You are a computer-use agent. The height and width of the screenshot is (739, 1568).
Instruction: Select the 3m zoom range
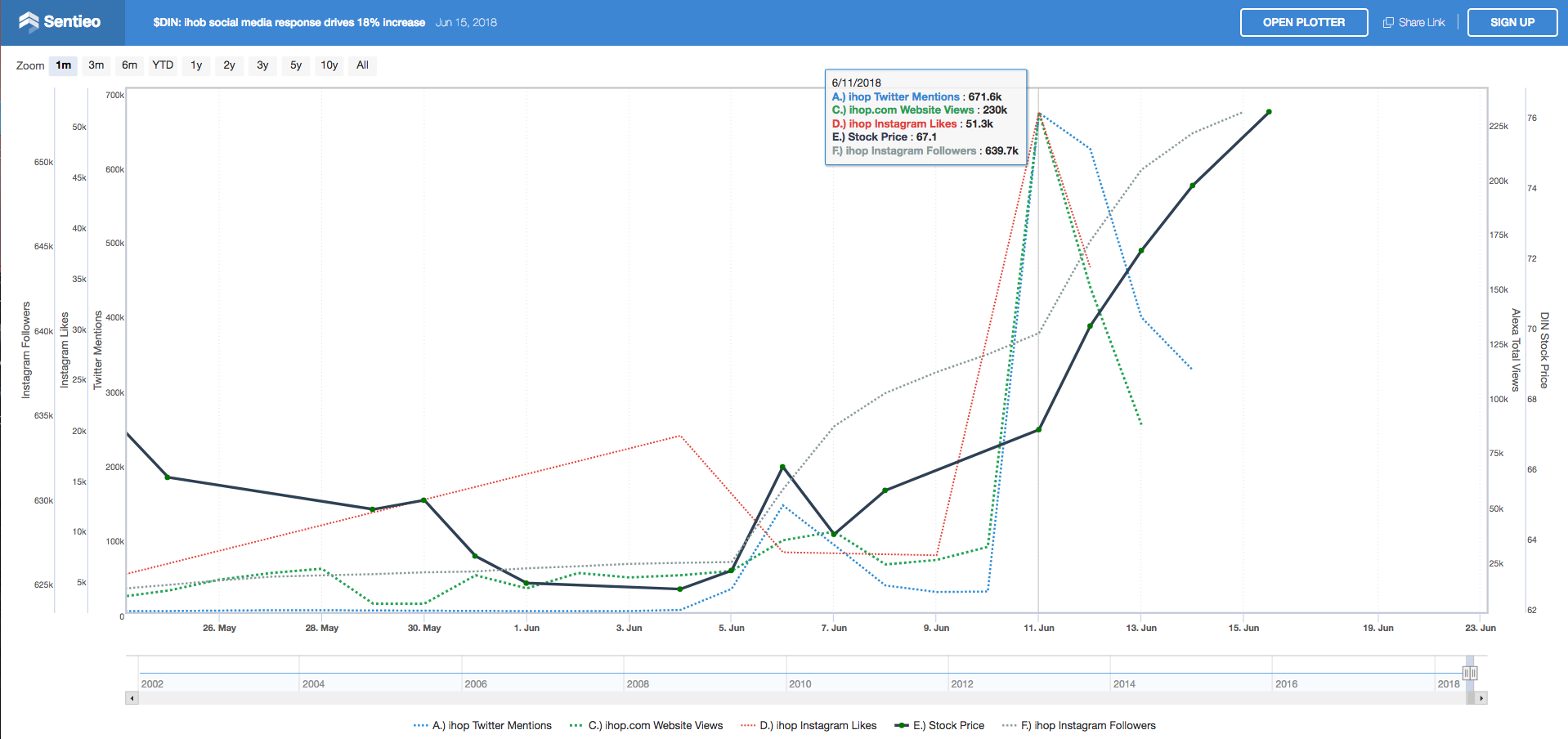point(96,65)
